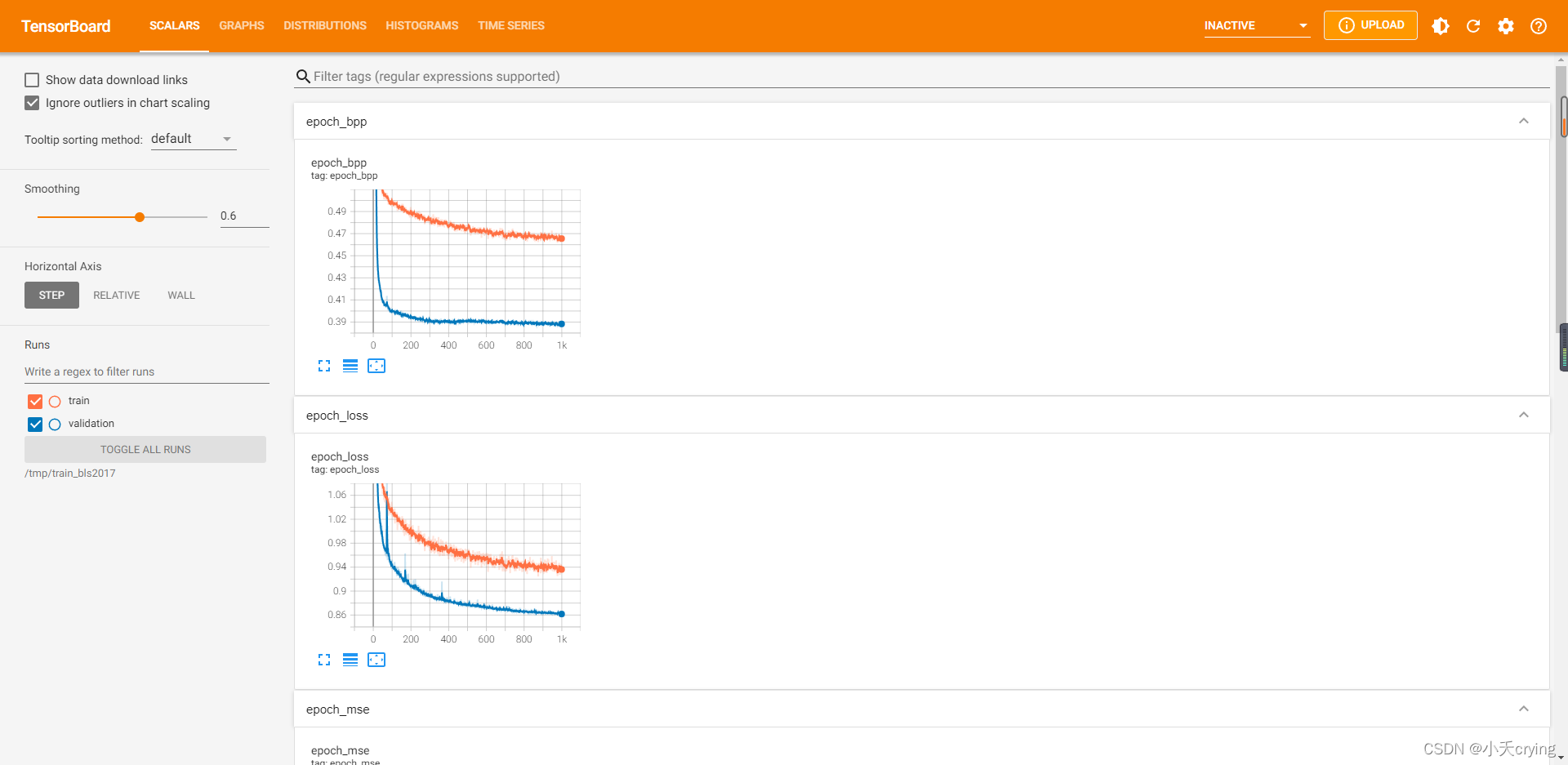1568x765 pixels.
Task: Select WALL horizontal axis
Action: coord(181,296)
